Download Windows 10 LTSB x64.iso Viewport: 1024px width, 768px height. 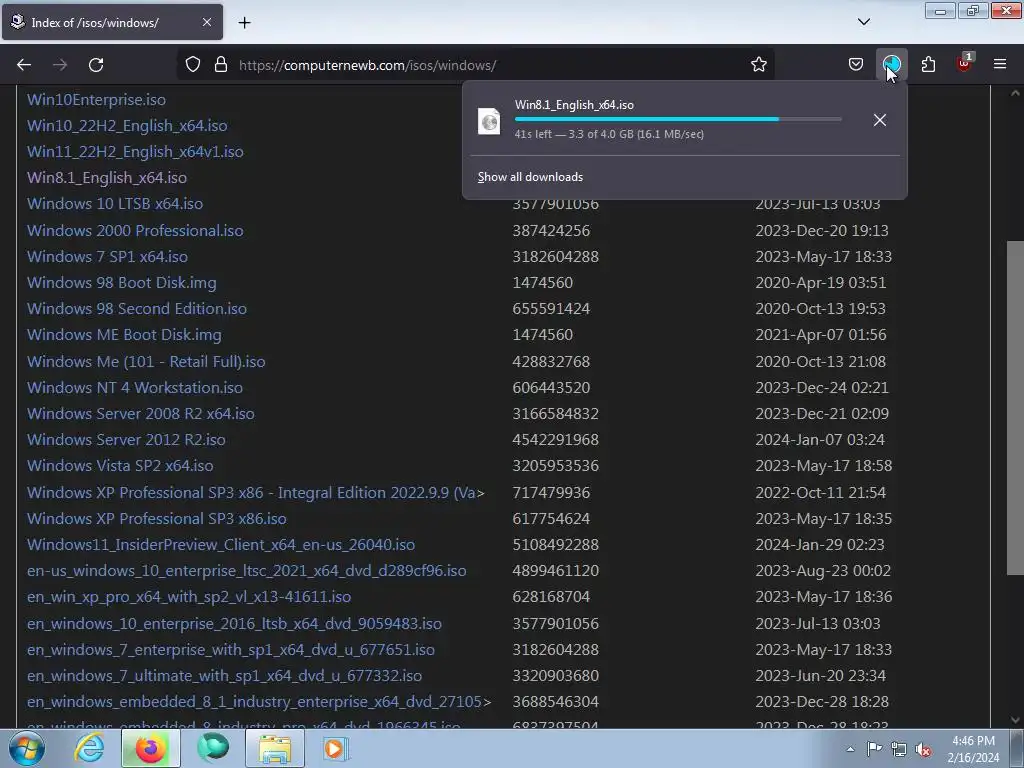pos(114,203)
